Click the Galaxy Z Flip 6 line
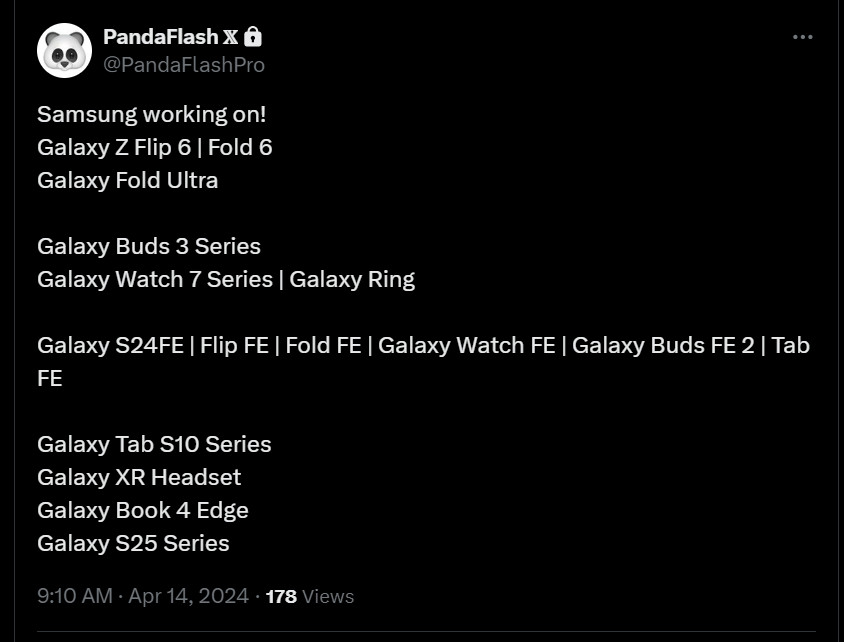The height and width of the screenshot is (642, 844). (x=155, y=147)
